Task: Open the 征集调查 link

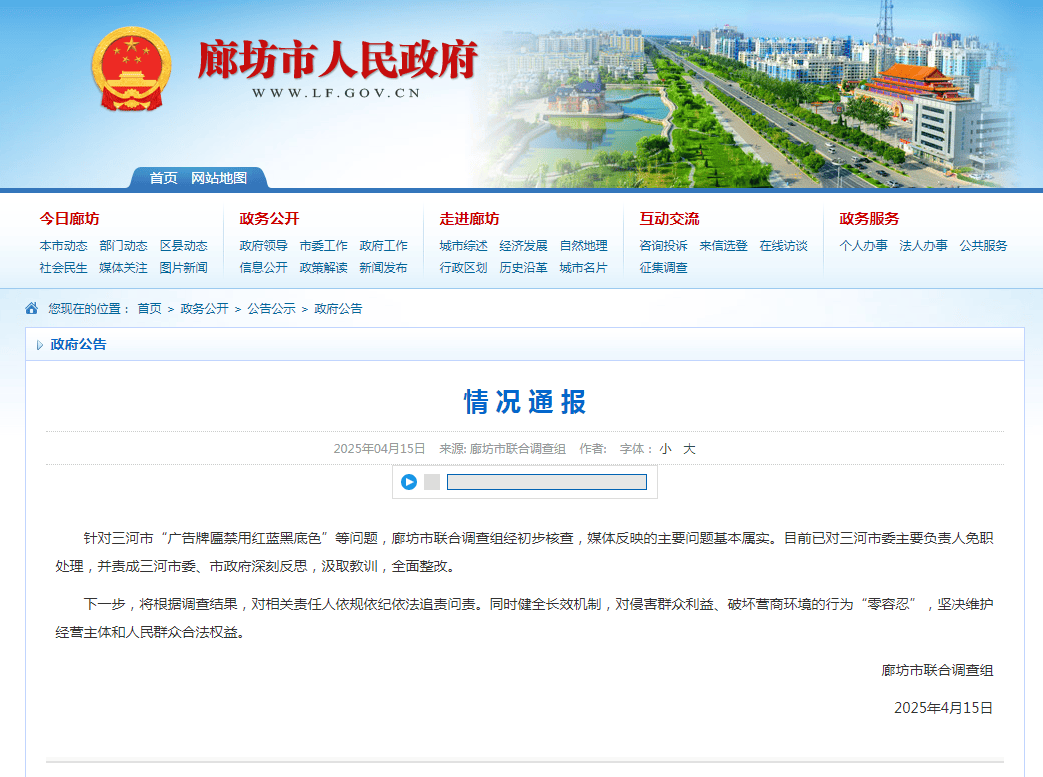Action: coord(662,268)
